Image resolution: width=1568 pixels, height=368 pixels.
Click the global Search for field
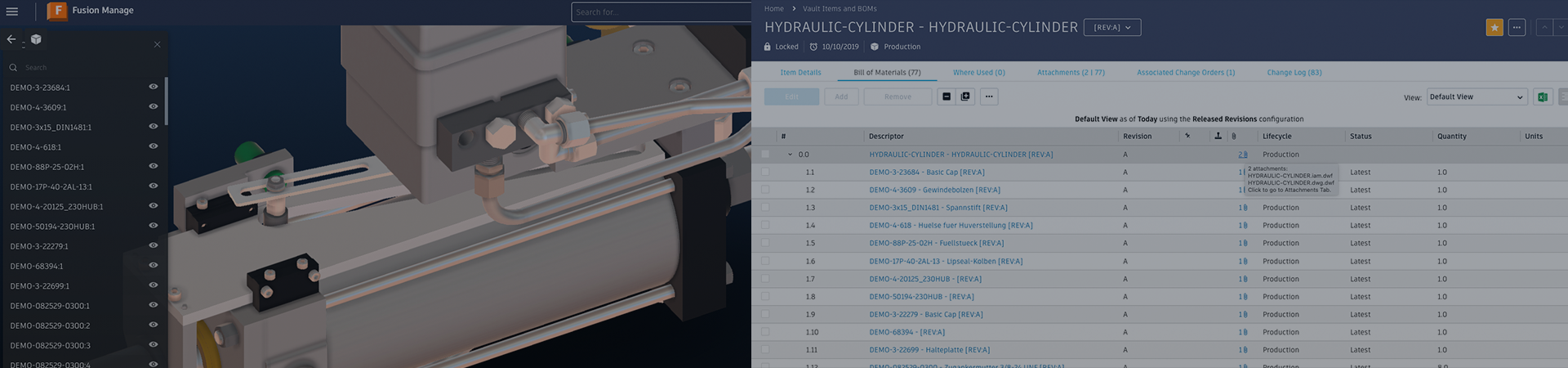pos(660,12)
